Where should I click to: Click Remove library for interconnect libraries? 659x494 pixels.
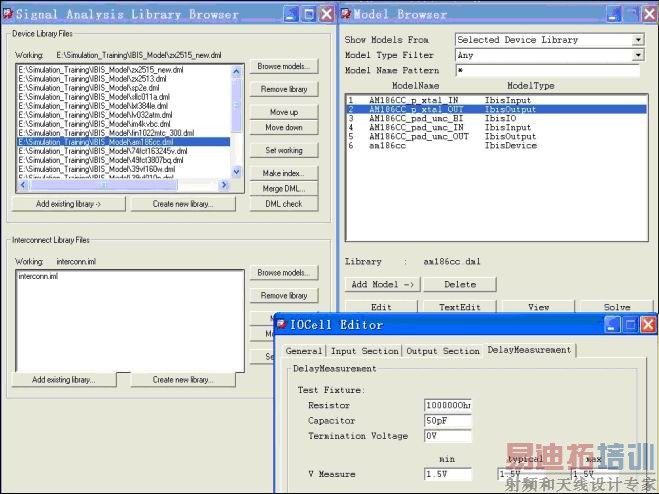284,296
